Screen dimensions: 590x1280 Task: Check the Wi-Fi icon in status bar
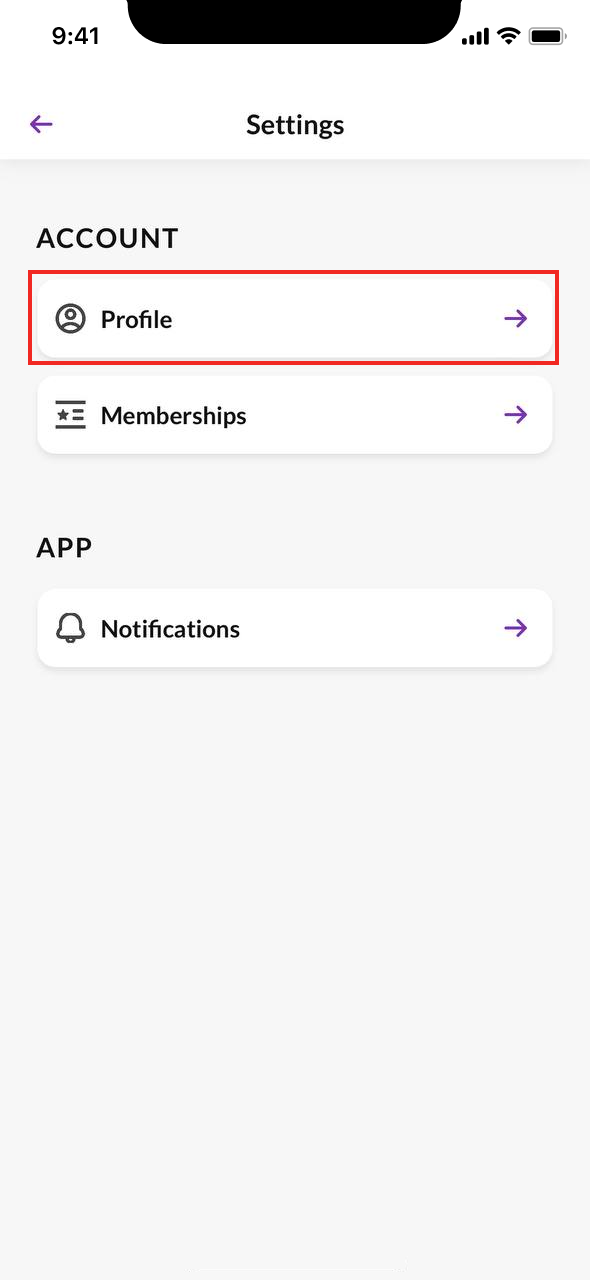point(509,36)
